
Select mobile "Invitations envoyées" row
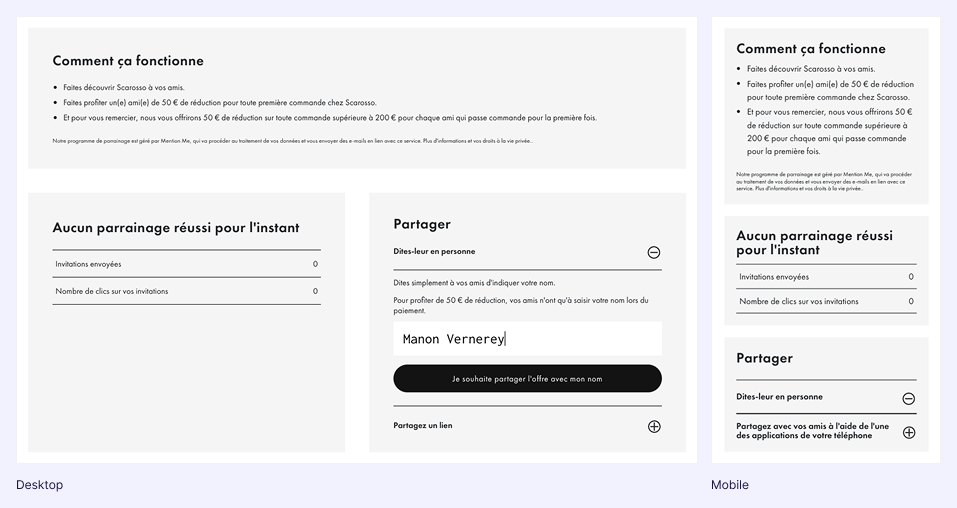[825, 277]
